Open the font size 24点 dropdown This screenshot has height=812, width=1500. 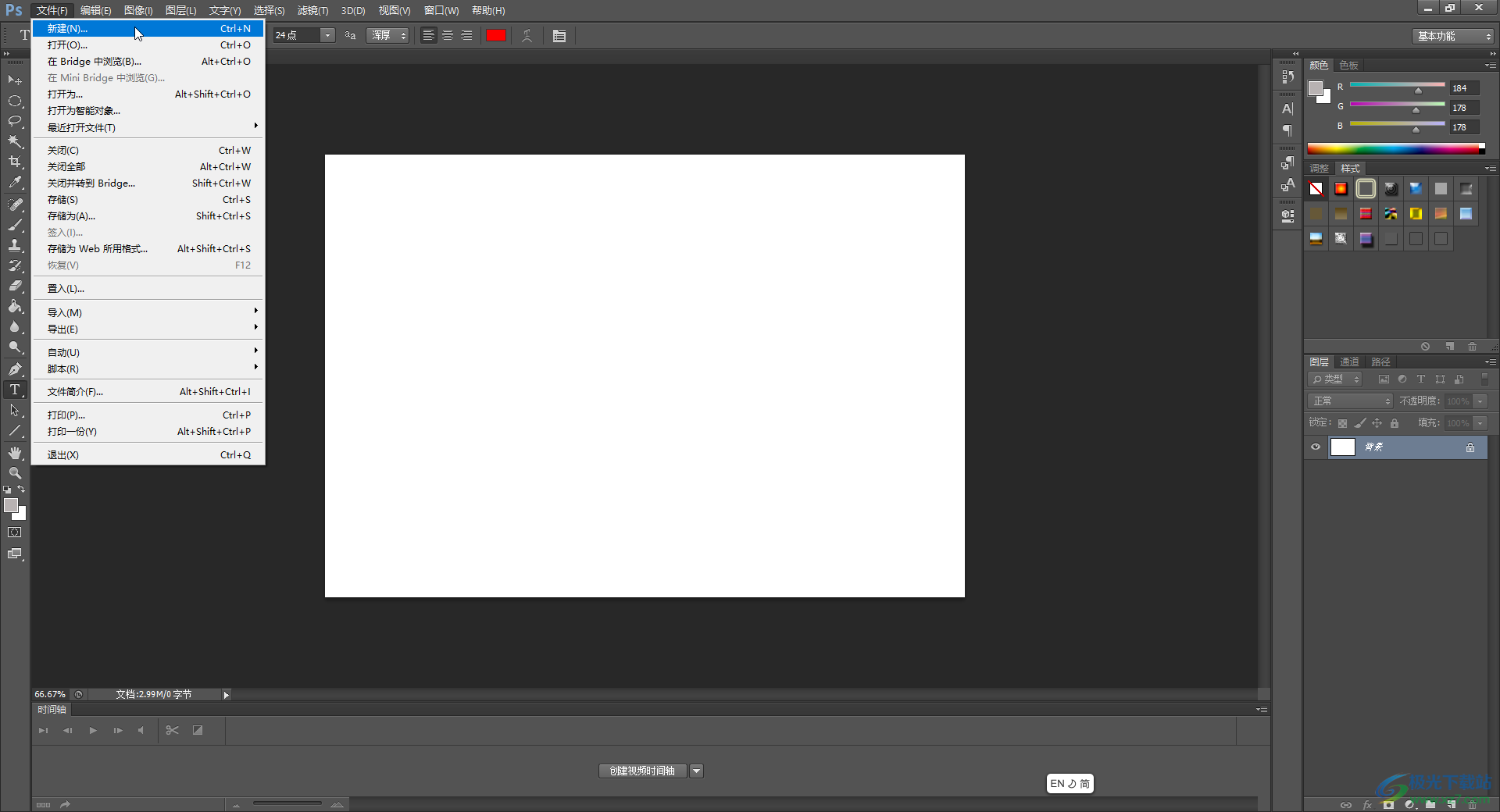pos(328,35)
